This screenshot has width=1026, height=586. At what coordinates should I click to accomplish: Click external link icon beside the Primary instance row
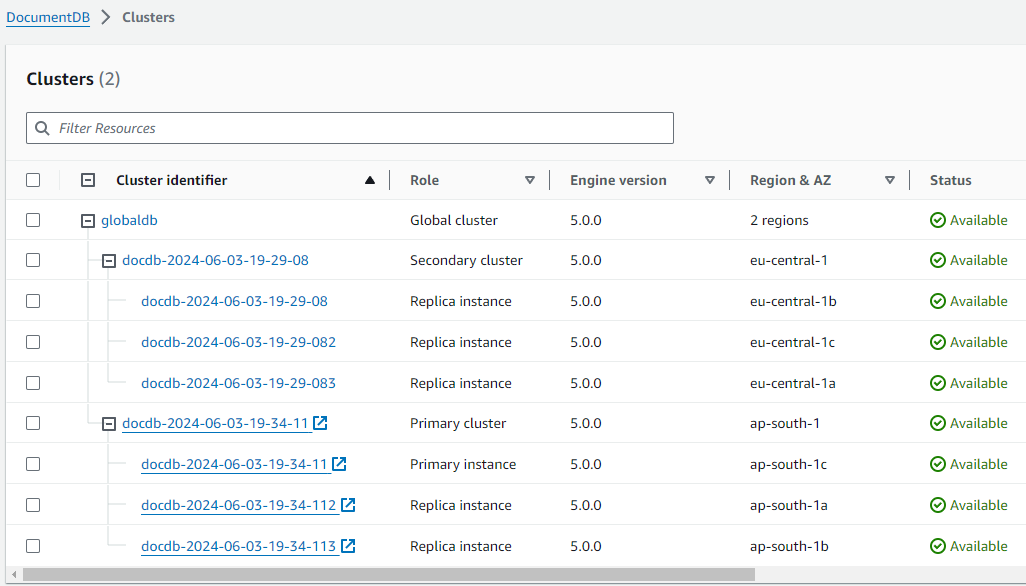pyautogui.click(x=339, y=464)
